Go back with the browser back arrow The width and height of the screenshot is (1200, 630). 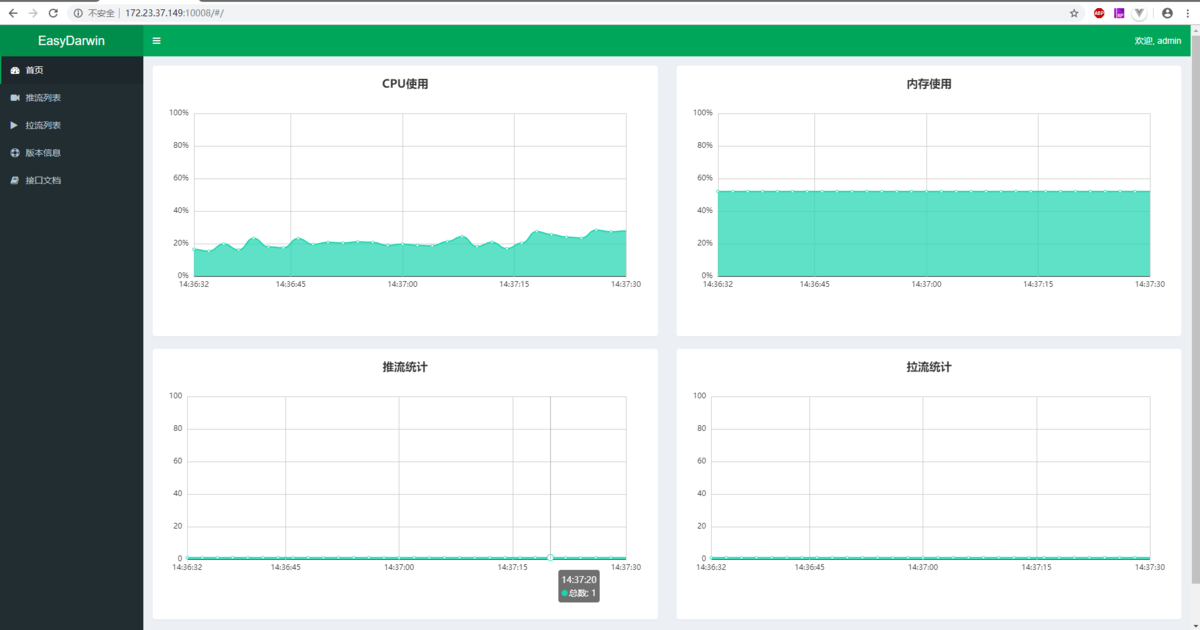coord(13,13)
